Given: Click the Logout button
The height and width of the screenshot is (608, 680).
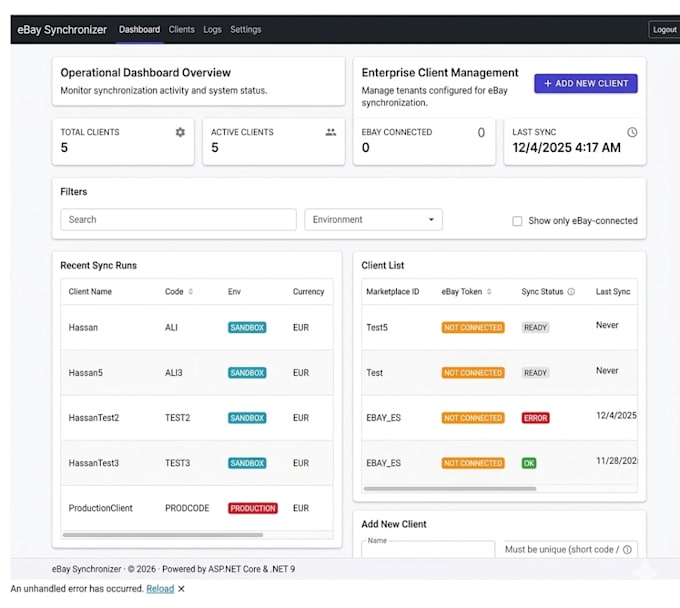Looking at the screenshot, I should [664, 29].
